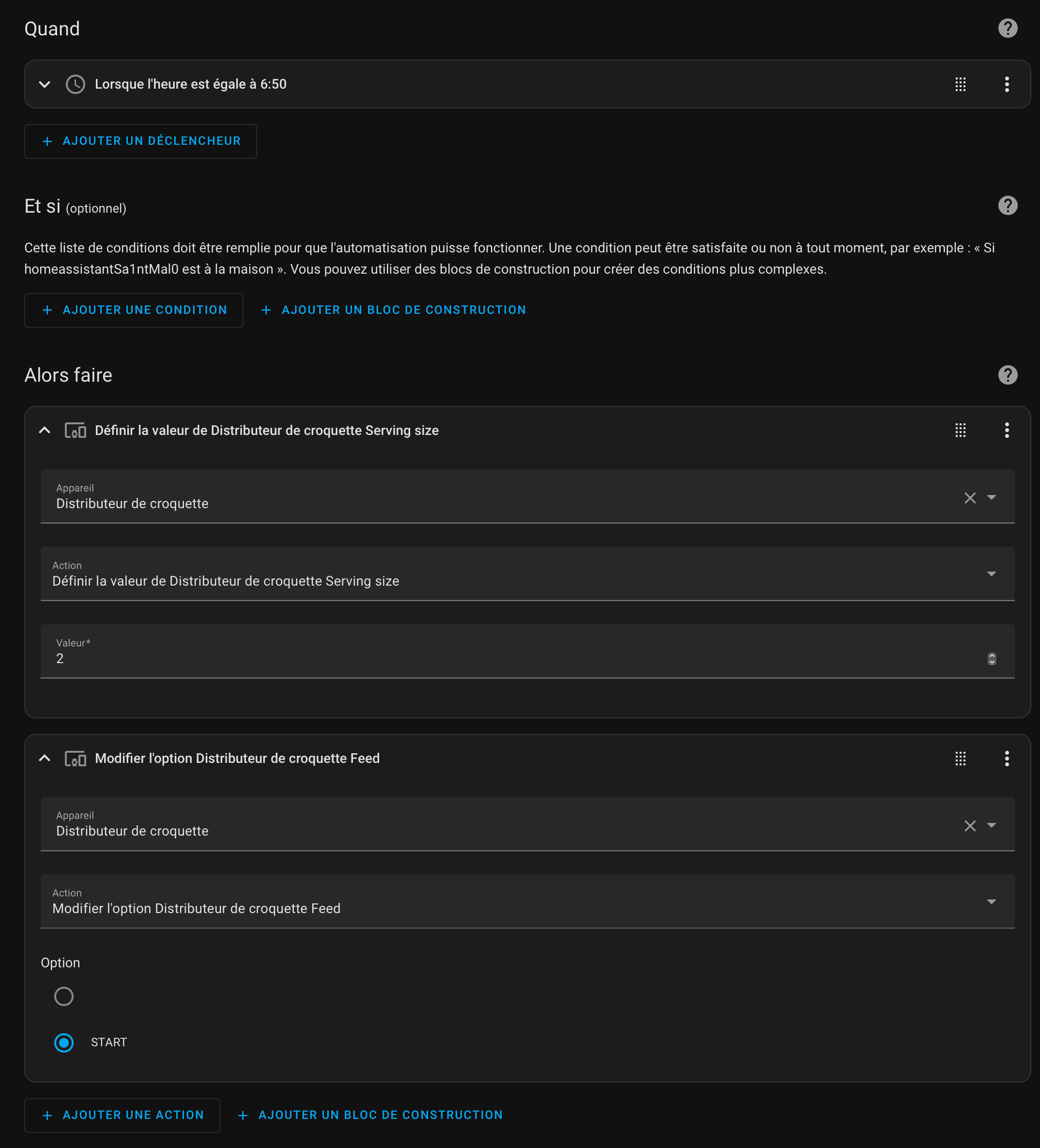
Task: Open the 6:50 trigger's three-dot menu
Action: click(x=1007, y=84)
